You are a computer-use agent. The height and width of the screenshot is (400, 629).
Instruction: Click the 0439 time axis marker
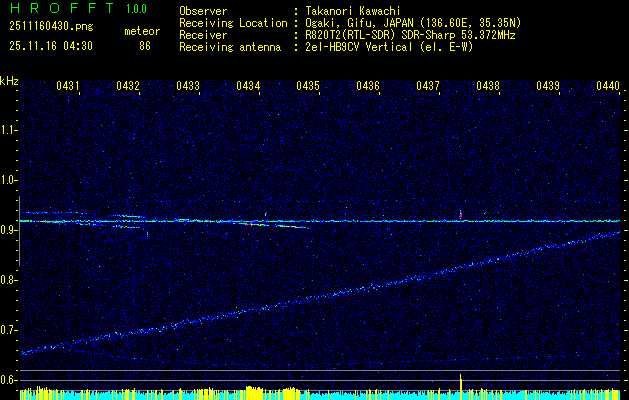(548, 85)
